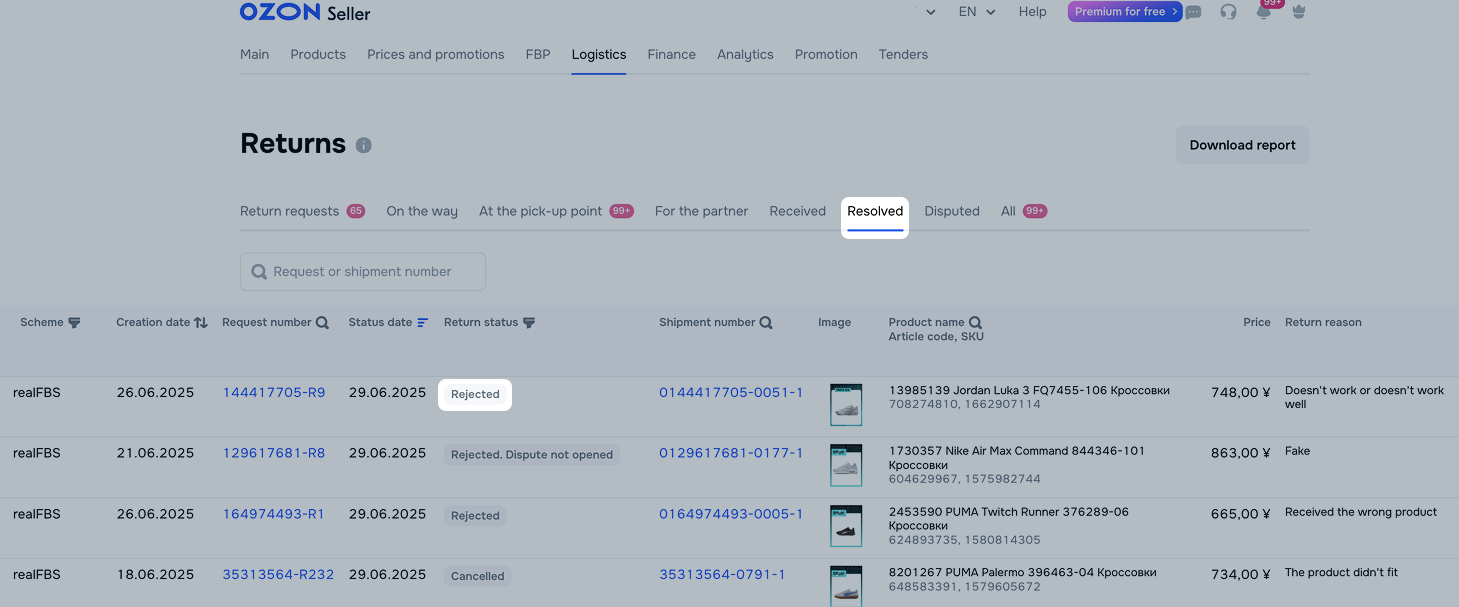Viewport: 1459px width, 607px height.
Task: Click Rejected status of request 164974493-R1
Action: (x=475, y=516)
